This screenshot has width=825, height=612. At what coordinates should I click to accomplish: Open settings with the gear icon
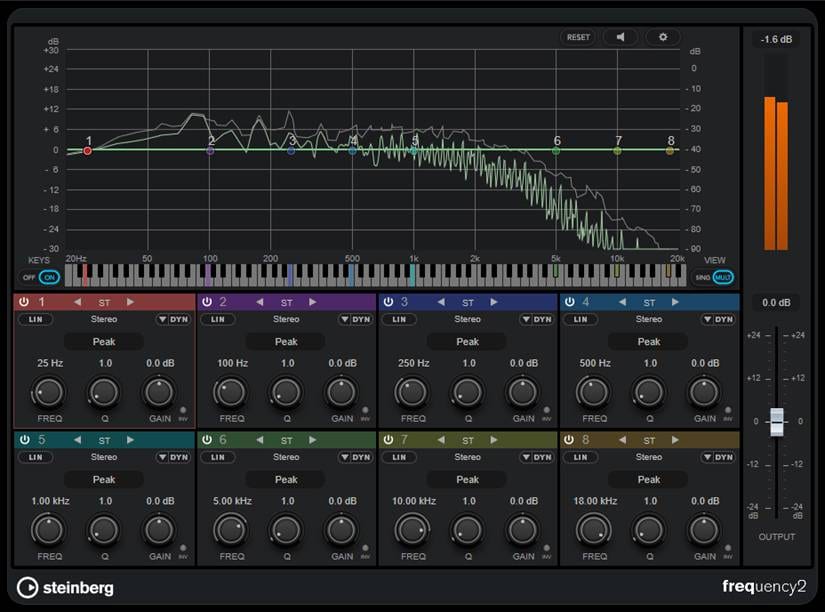click(x=663, y=37)
